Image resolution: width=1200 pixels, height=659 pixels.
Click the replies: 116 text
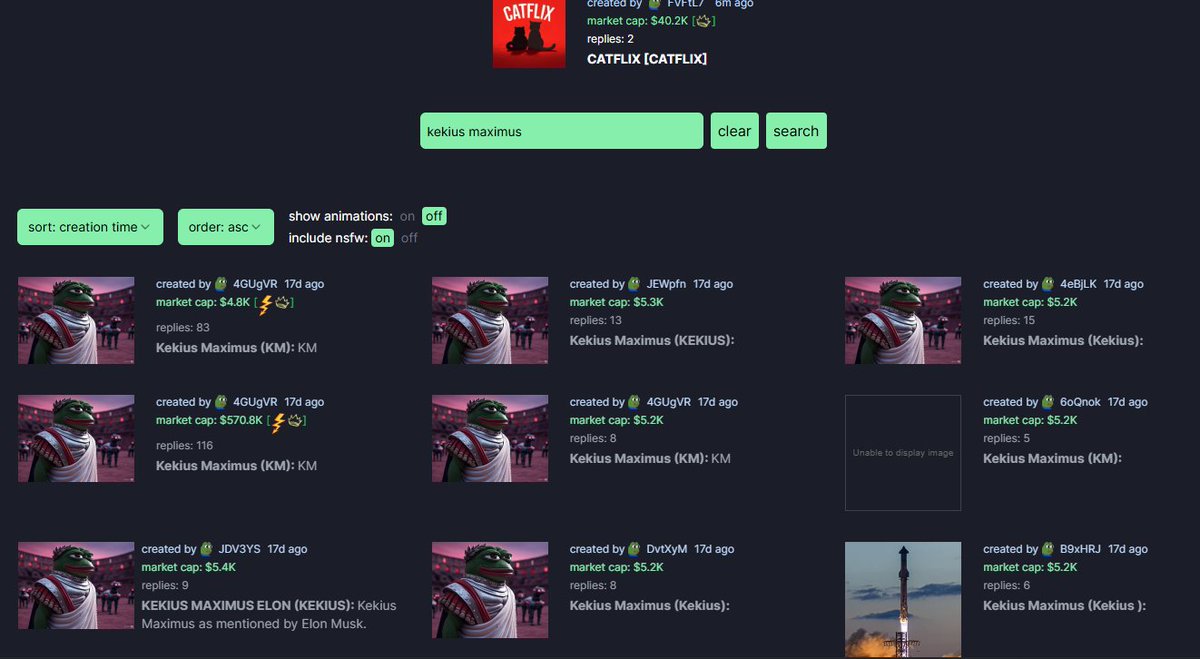(x=185, y=445)
